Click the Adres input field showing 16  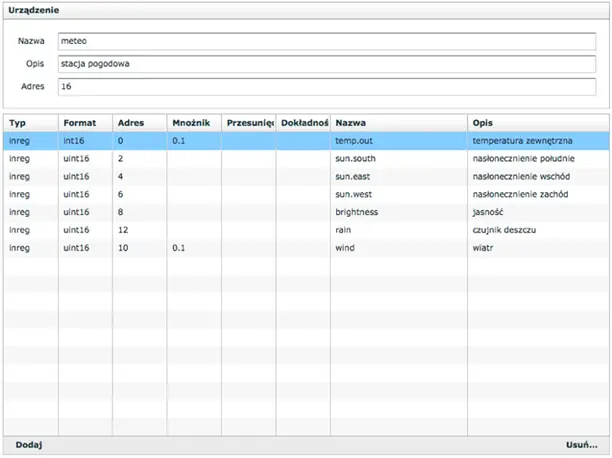click(x=326, y=87)
